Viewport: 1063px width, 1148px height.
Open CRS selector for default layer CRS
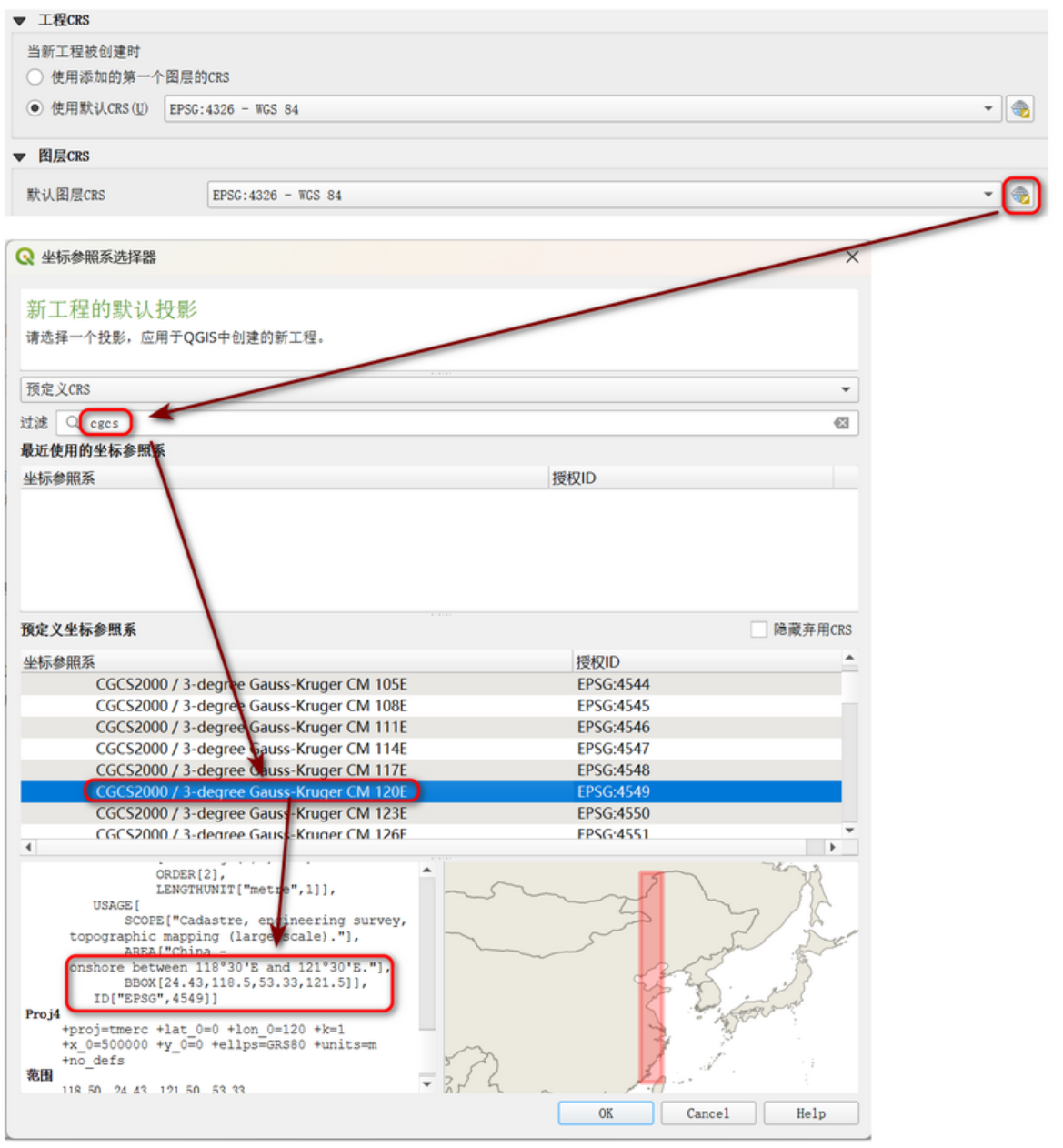(1020, 196)
